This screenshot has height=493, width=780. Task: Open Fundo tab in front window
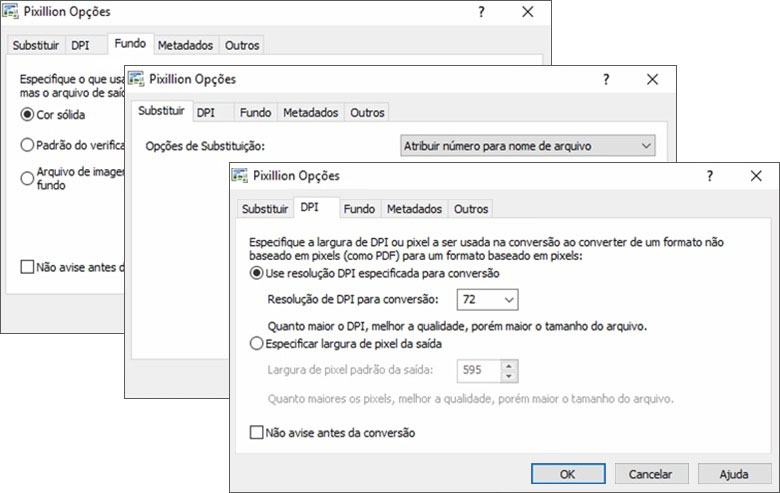pos(359,209)
